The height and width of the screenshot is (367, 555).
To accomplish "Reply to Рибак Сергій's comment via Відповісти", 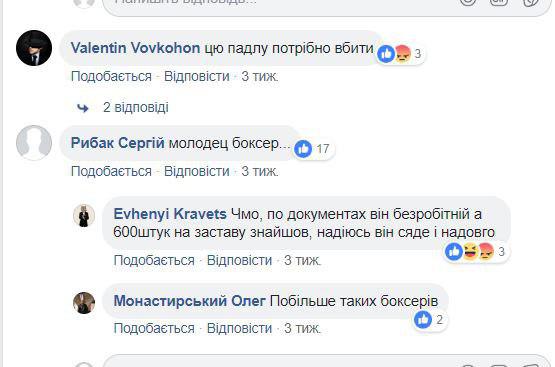I will click(197, 171).
